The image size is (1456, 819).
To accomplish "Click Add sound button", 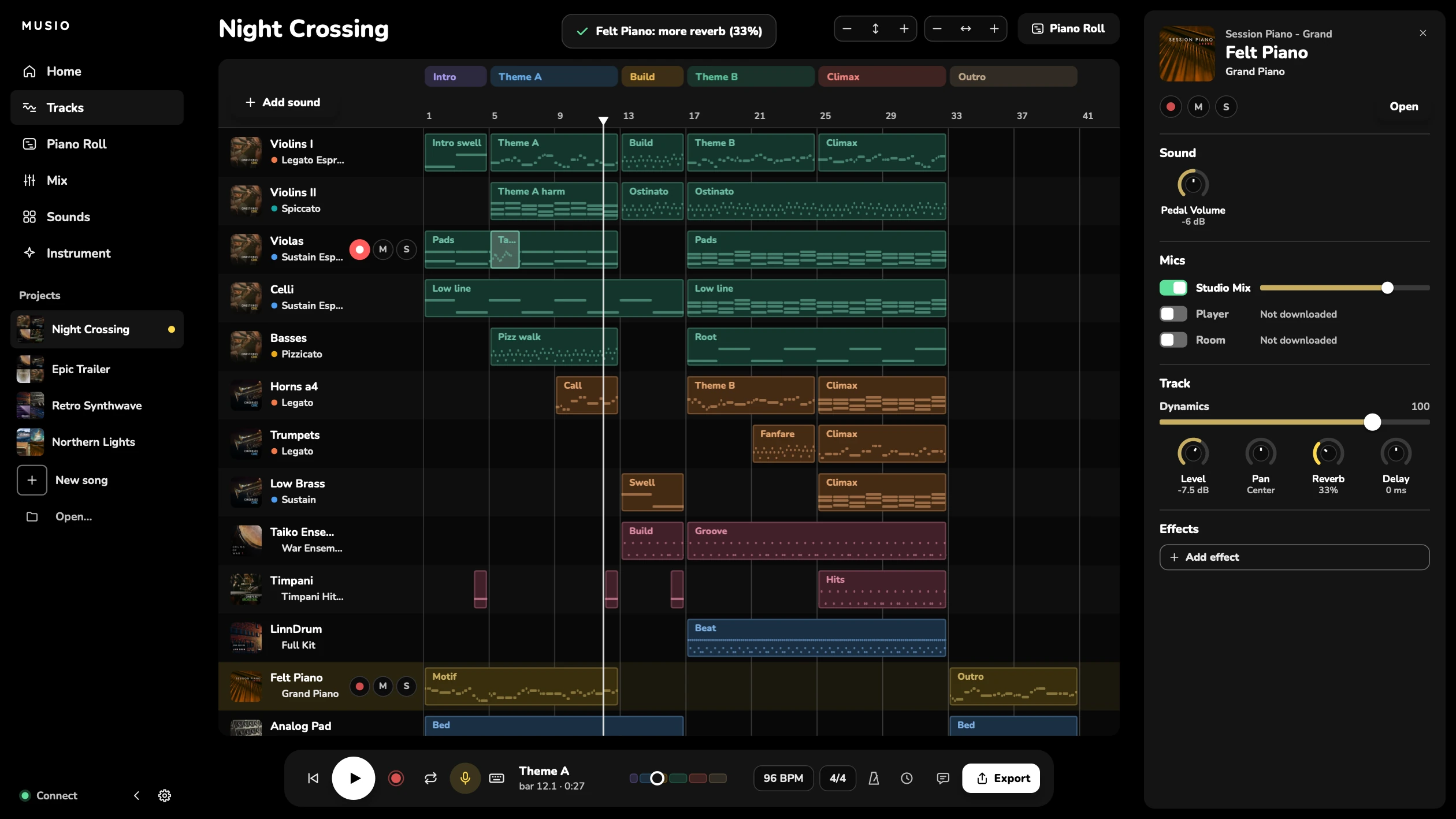I will coord(283,102).
